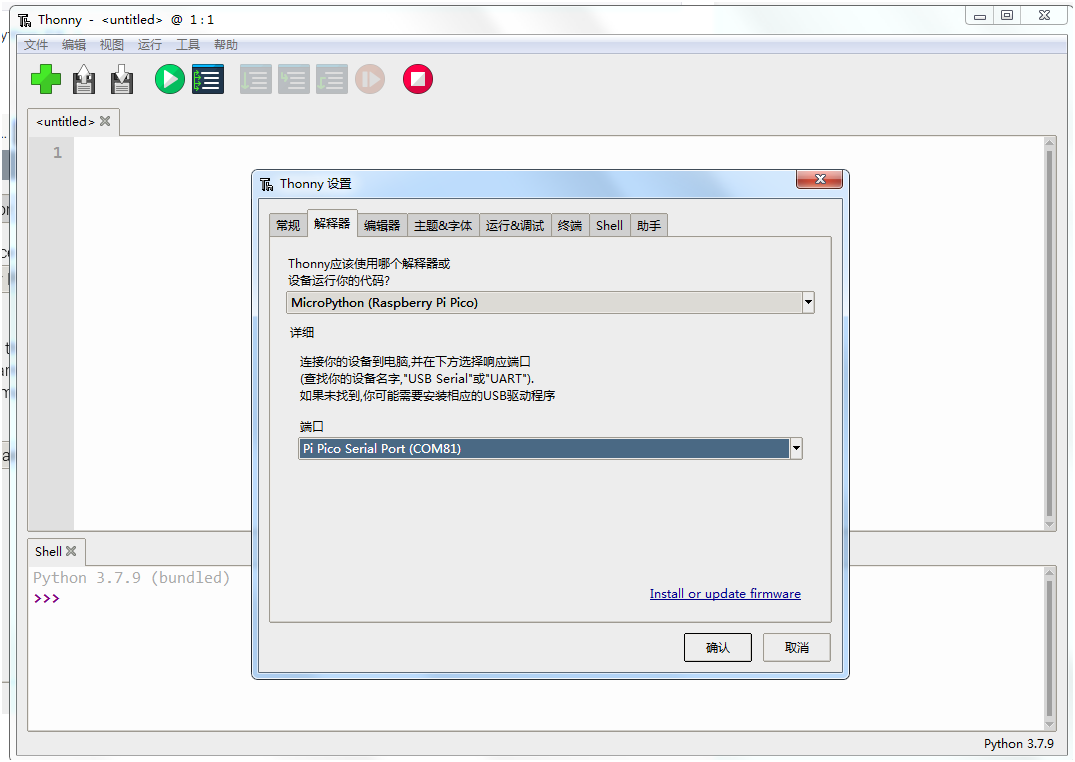
Task: Close the Shell panel tab
Action: (x=71, y=551)
